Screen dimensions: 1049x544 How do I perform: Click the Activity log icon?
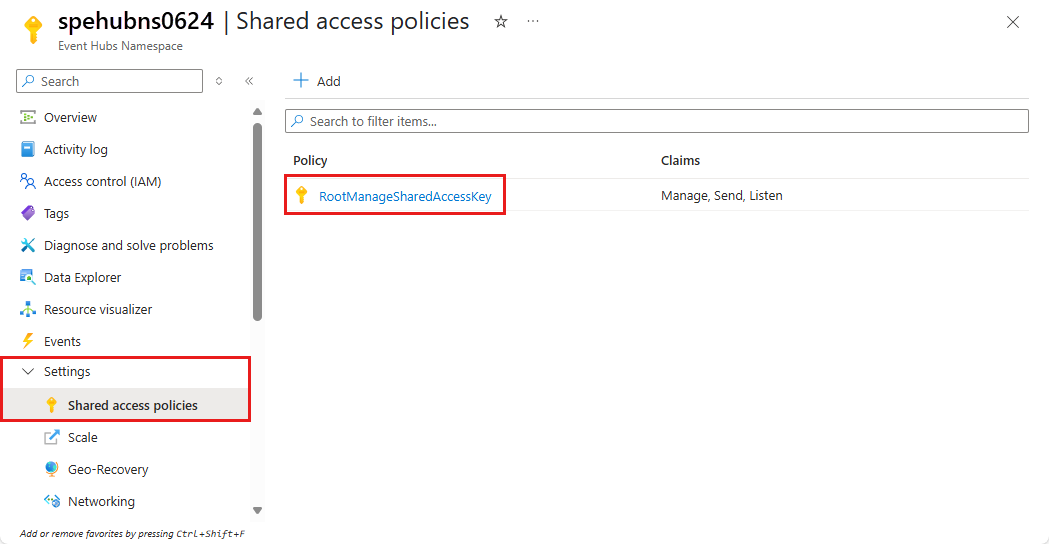pyautogui.click(x=28, y=150)
